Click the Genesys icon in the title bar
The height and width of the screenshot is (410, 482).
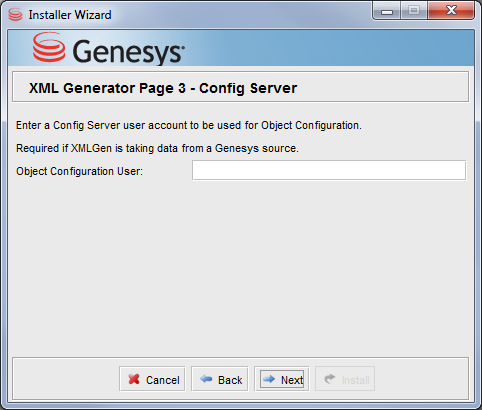coord(15,15)
